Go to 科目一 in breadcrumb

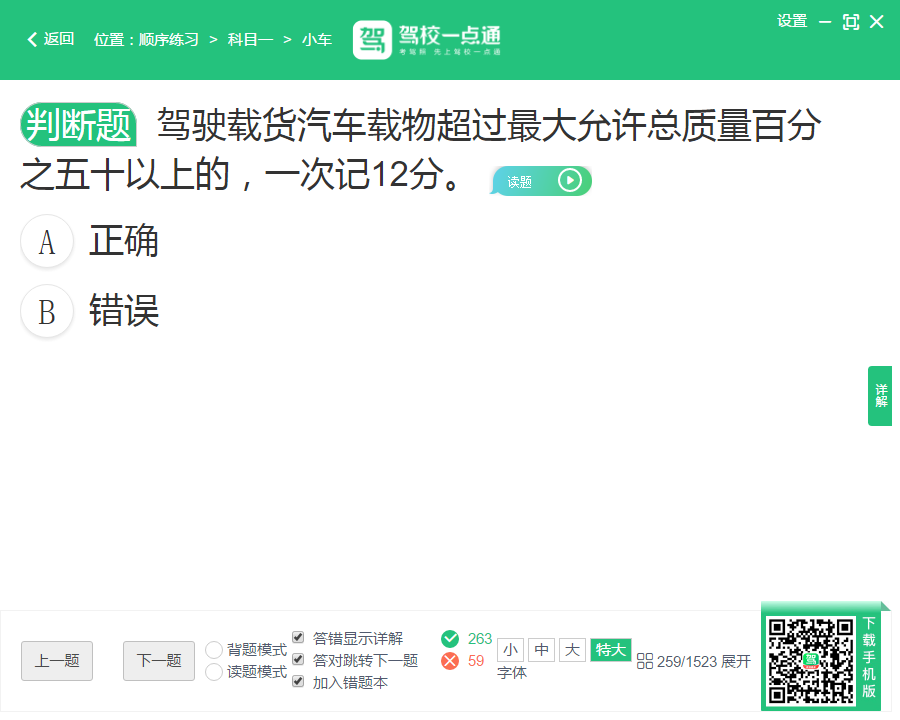(x=250, y=40)
